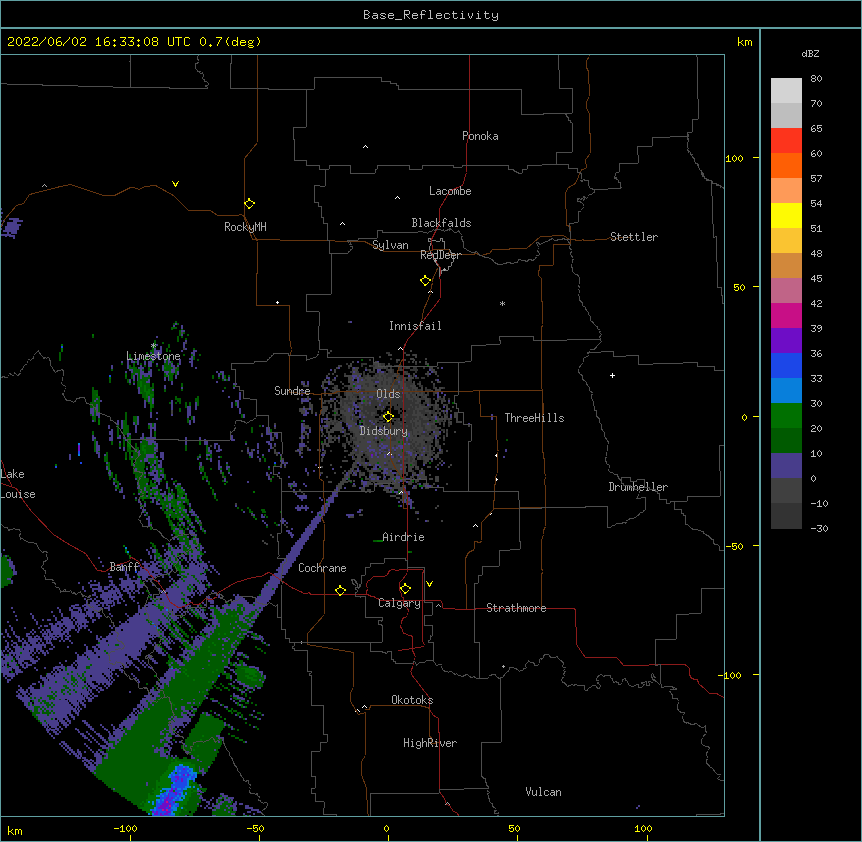Click the Limestone label

(153, 356)
